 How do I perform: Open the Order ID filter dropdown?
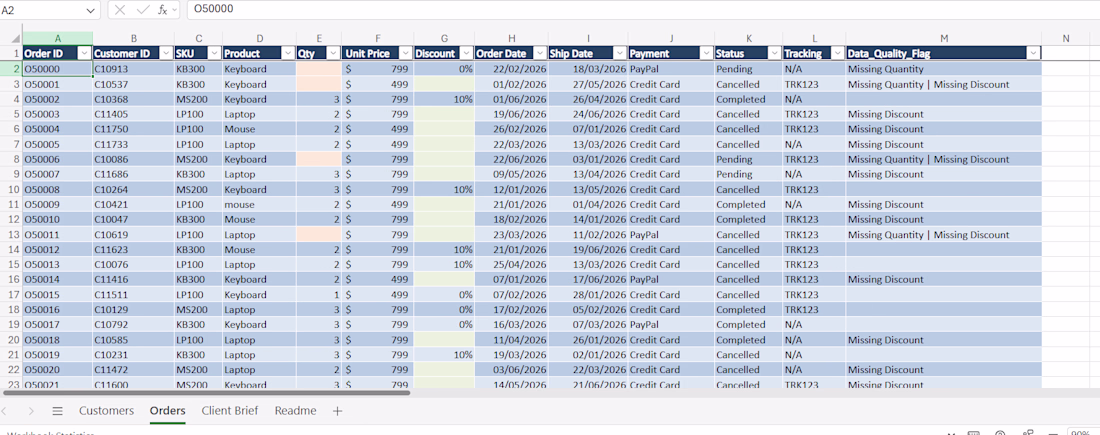tap(85, 53)
